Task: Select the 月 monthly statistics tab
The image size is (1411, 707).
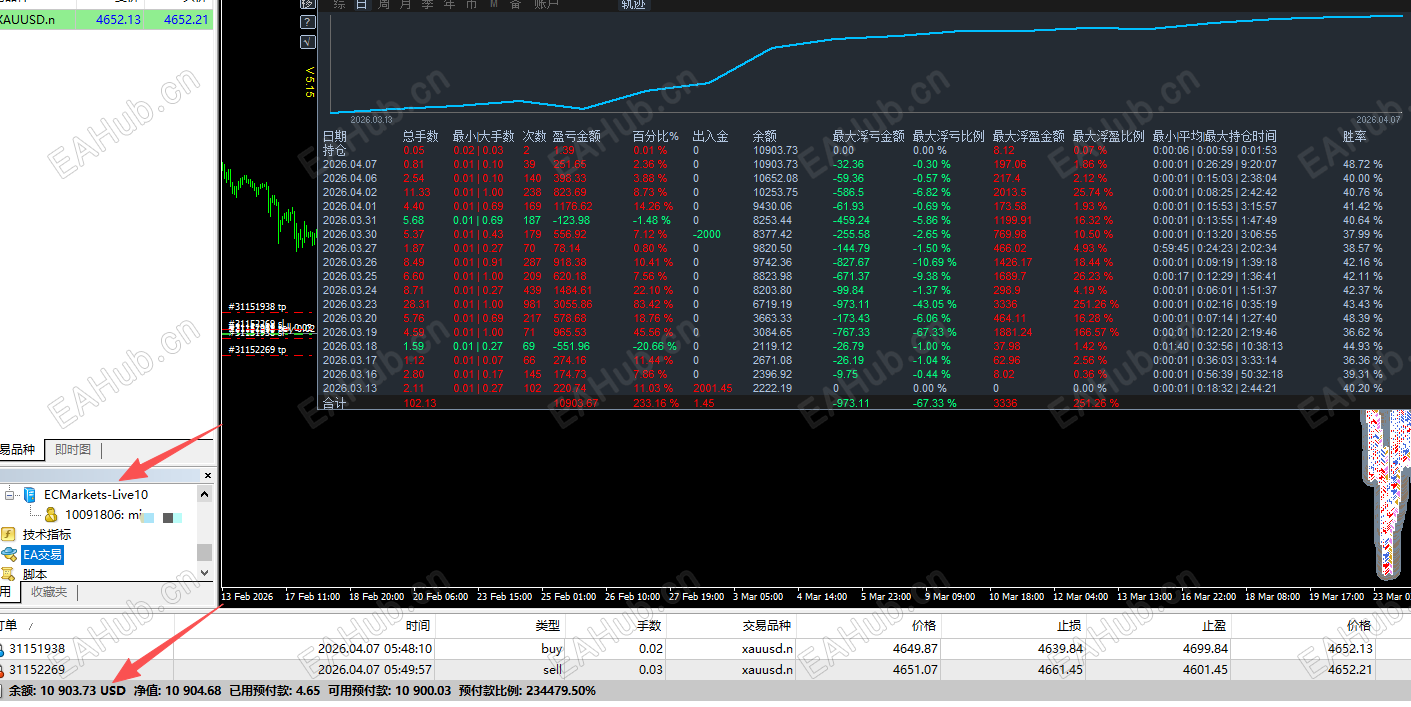Action: [x=405, y=5]
